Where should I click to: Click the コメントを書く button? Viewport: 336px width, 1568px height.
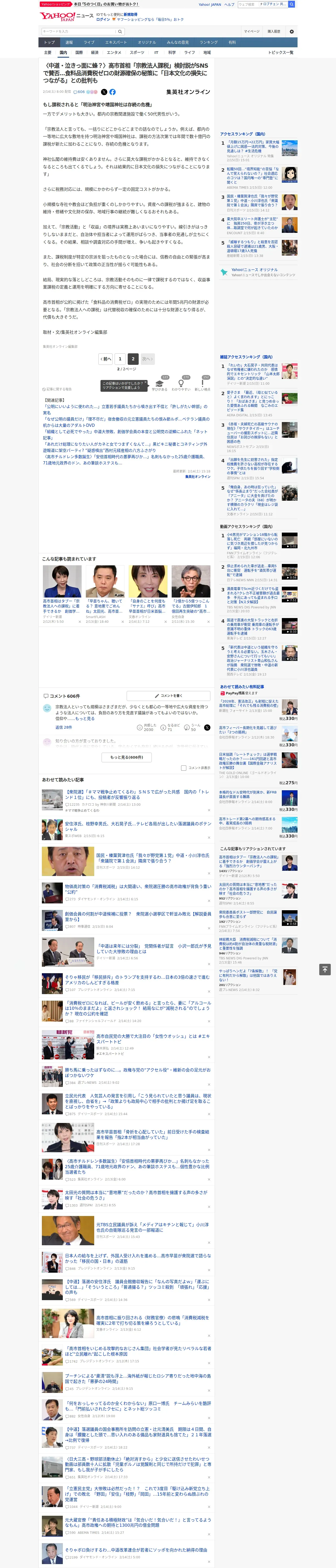[169, 695]
